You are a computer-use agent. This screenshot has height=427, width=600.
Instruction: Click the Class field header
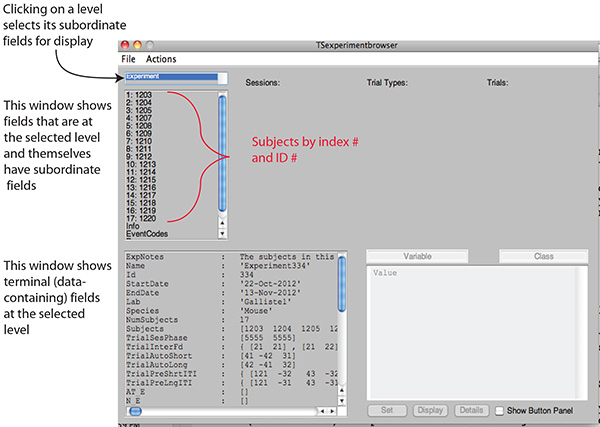click(543, 257)
